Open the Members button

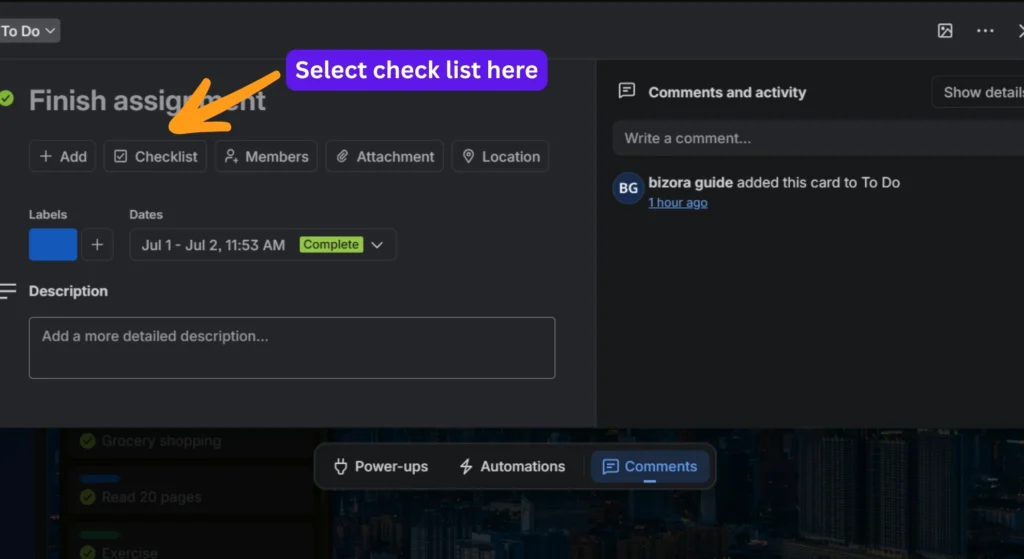266,157
